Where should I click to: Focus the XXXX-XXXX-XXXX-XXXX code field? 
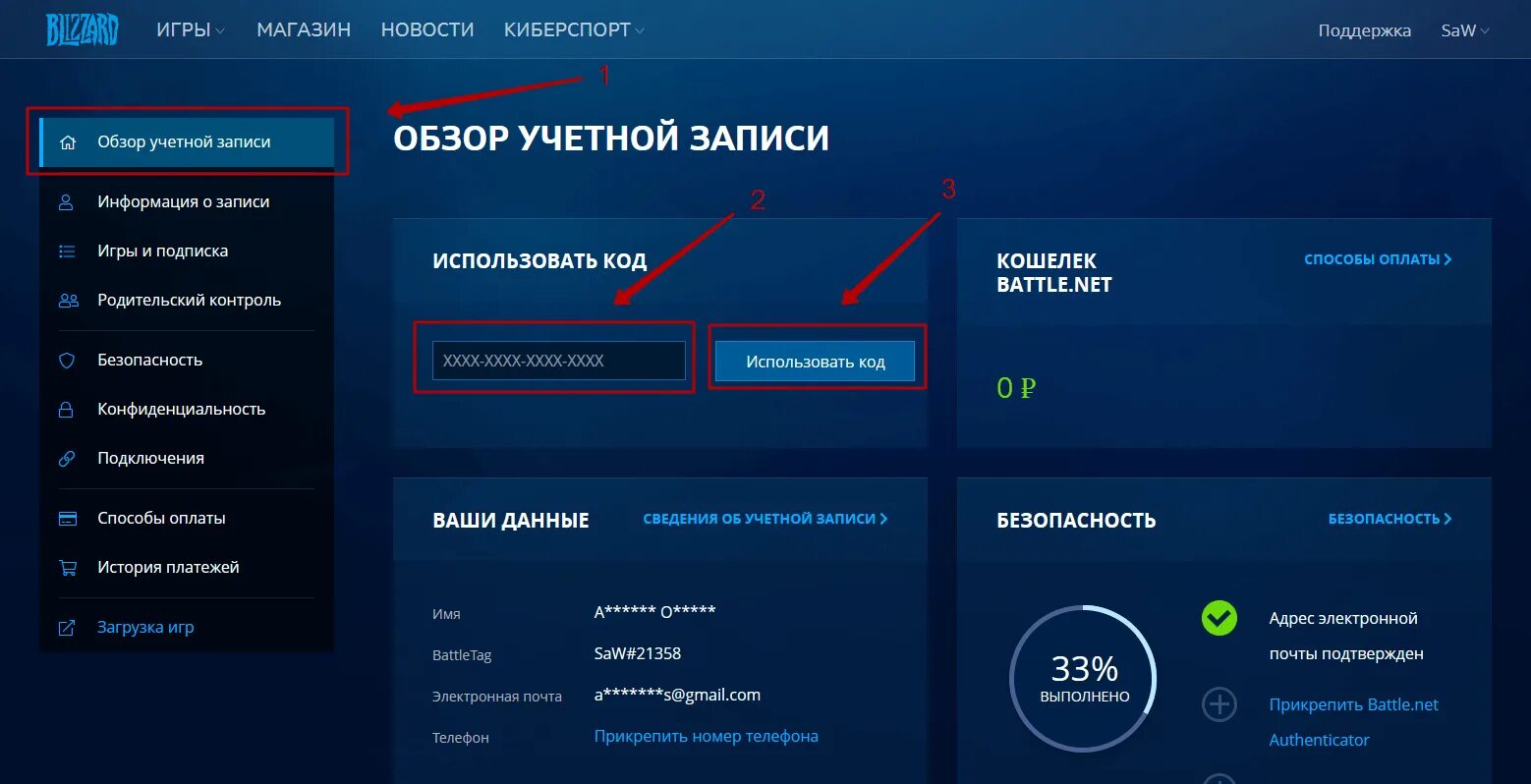[x=559, y=361]
